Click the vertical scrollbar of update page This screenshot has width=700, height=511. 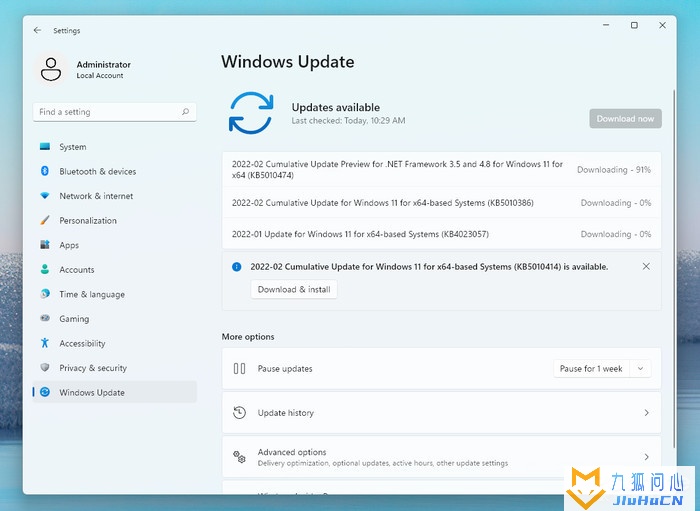pos(674,269)
